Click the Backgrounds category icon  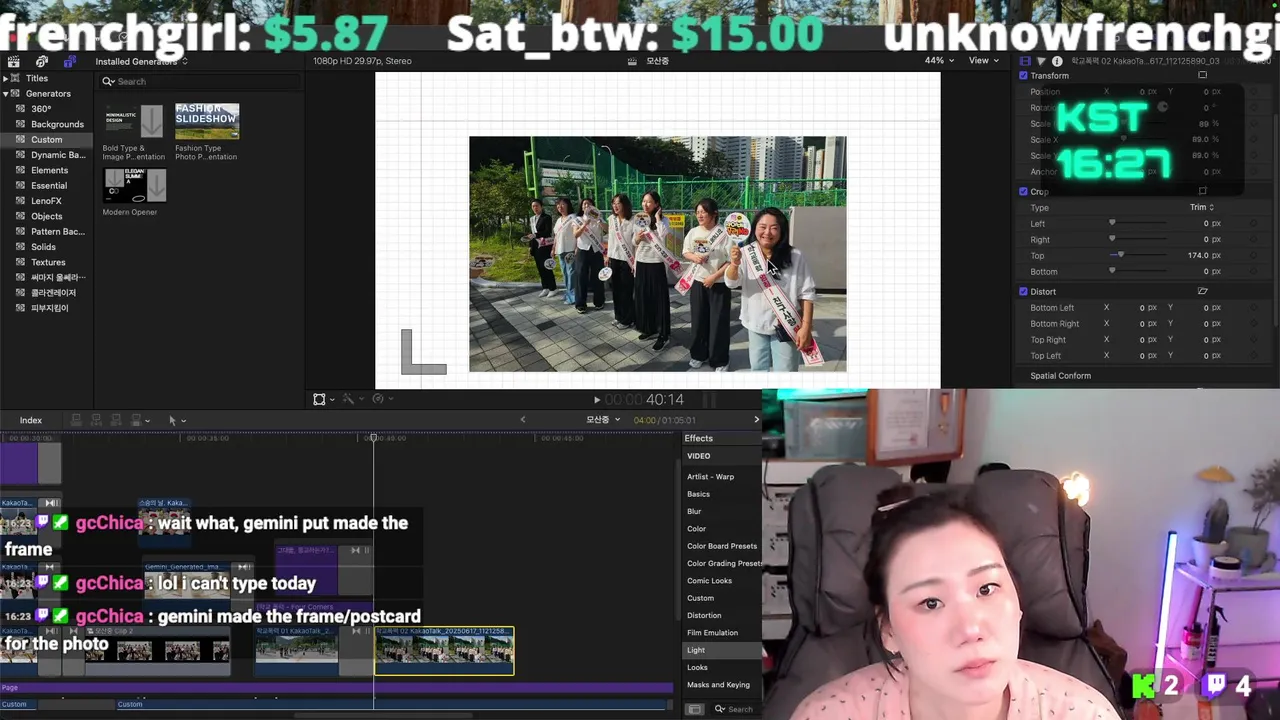coord(21,124)
